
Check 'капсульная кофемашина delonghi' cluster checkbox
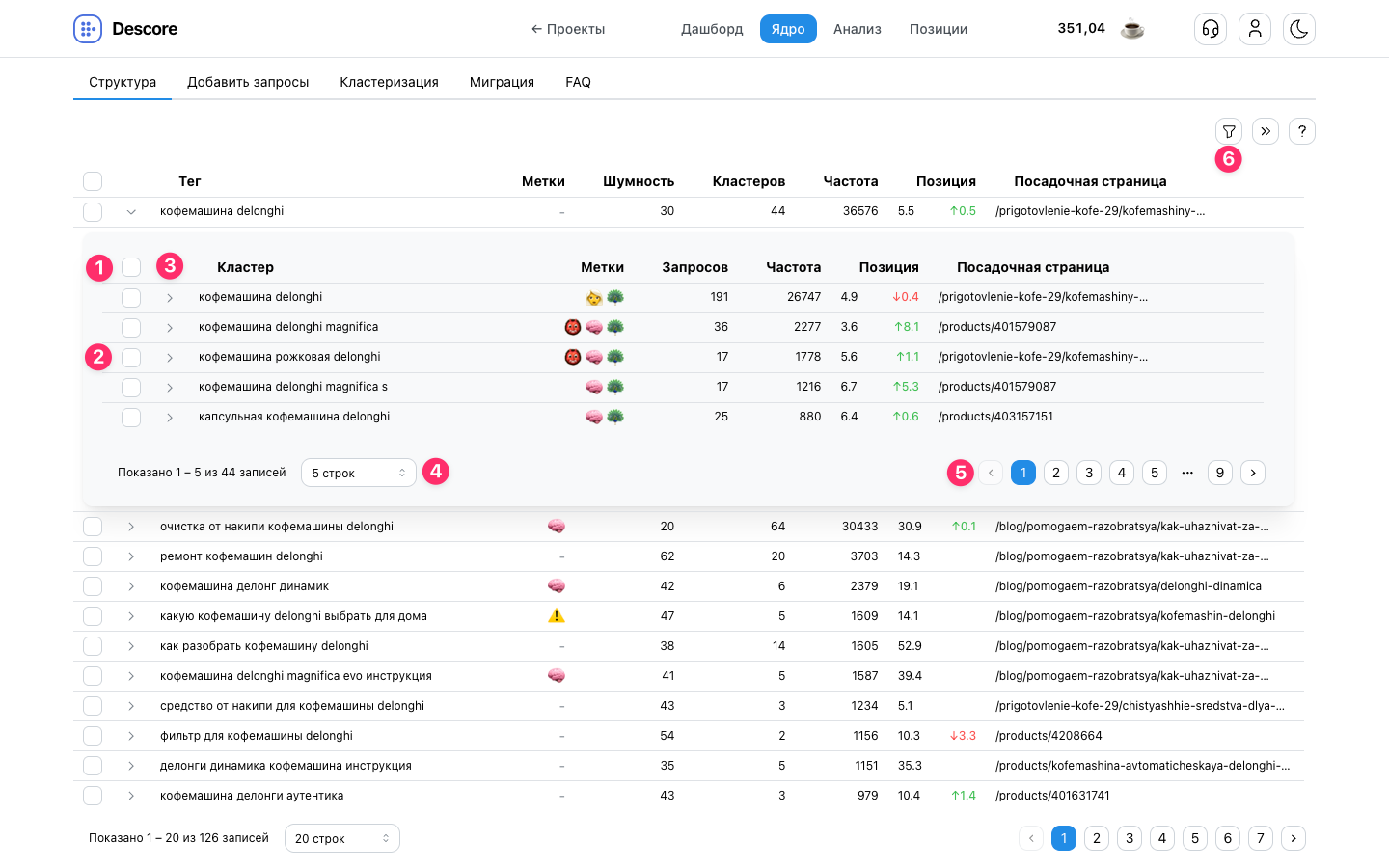(131, 417)
